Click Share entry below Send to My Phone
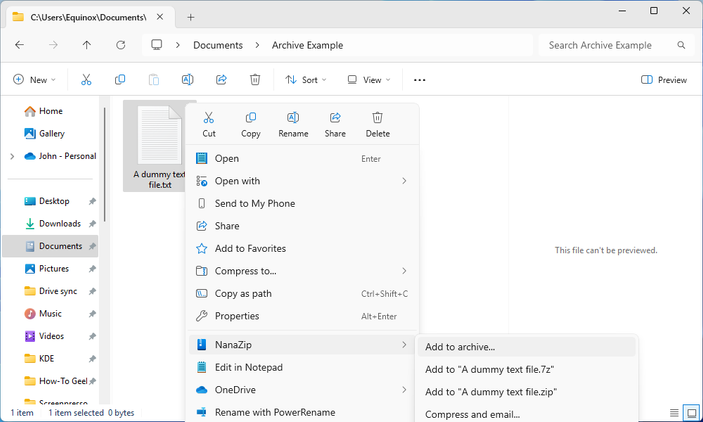703x422 pixels. point(302,226)
